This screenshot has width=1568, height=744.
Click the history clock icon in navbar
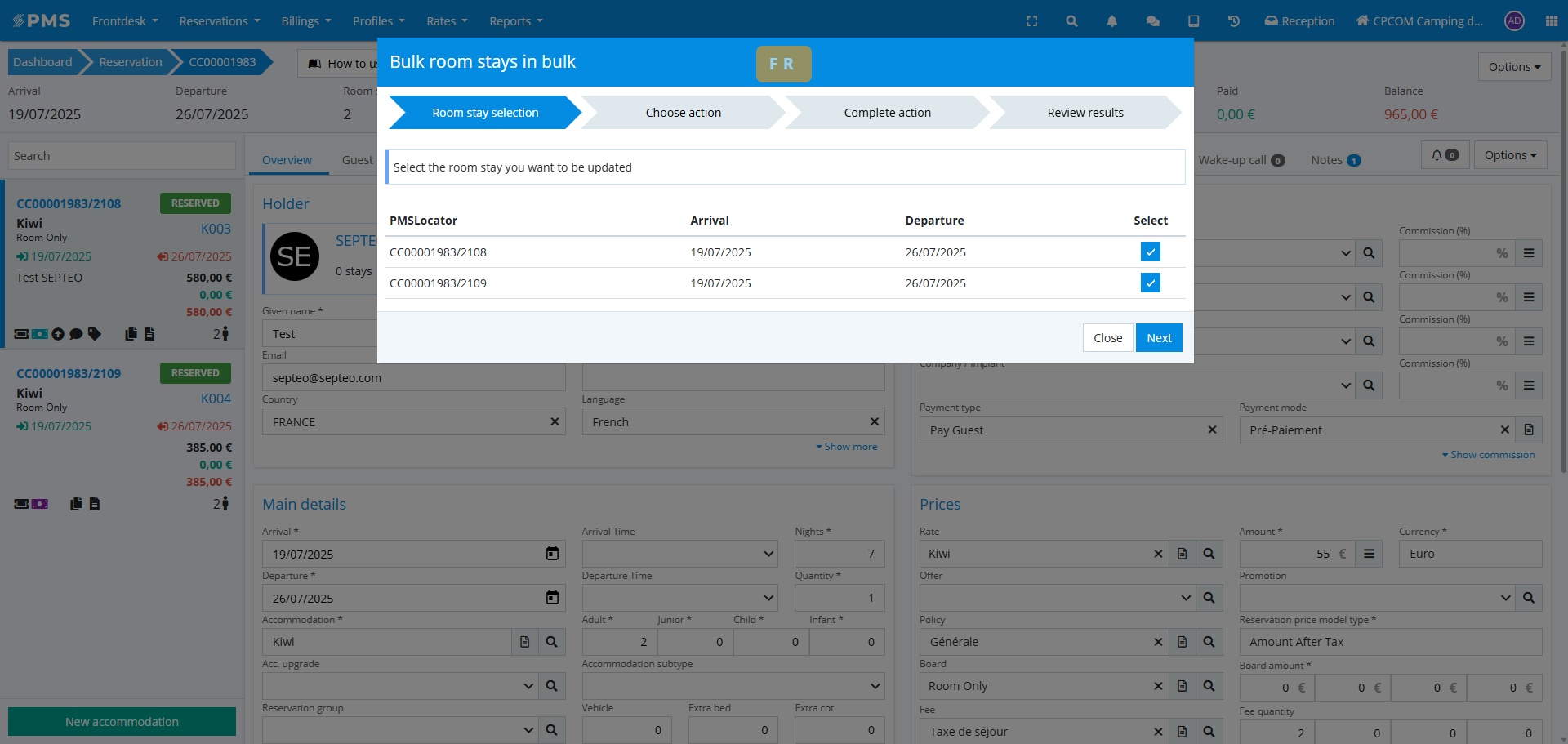(x=1233, y=21)
